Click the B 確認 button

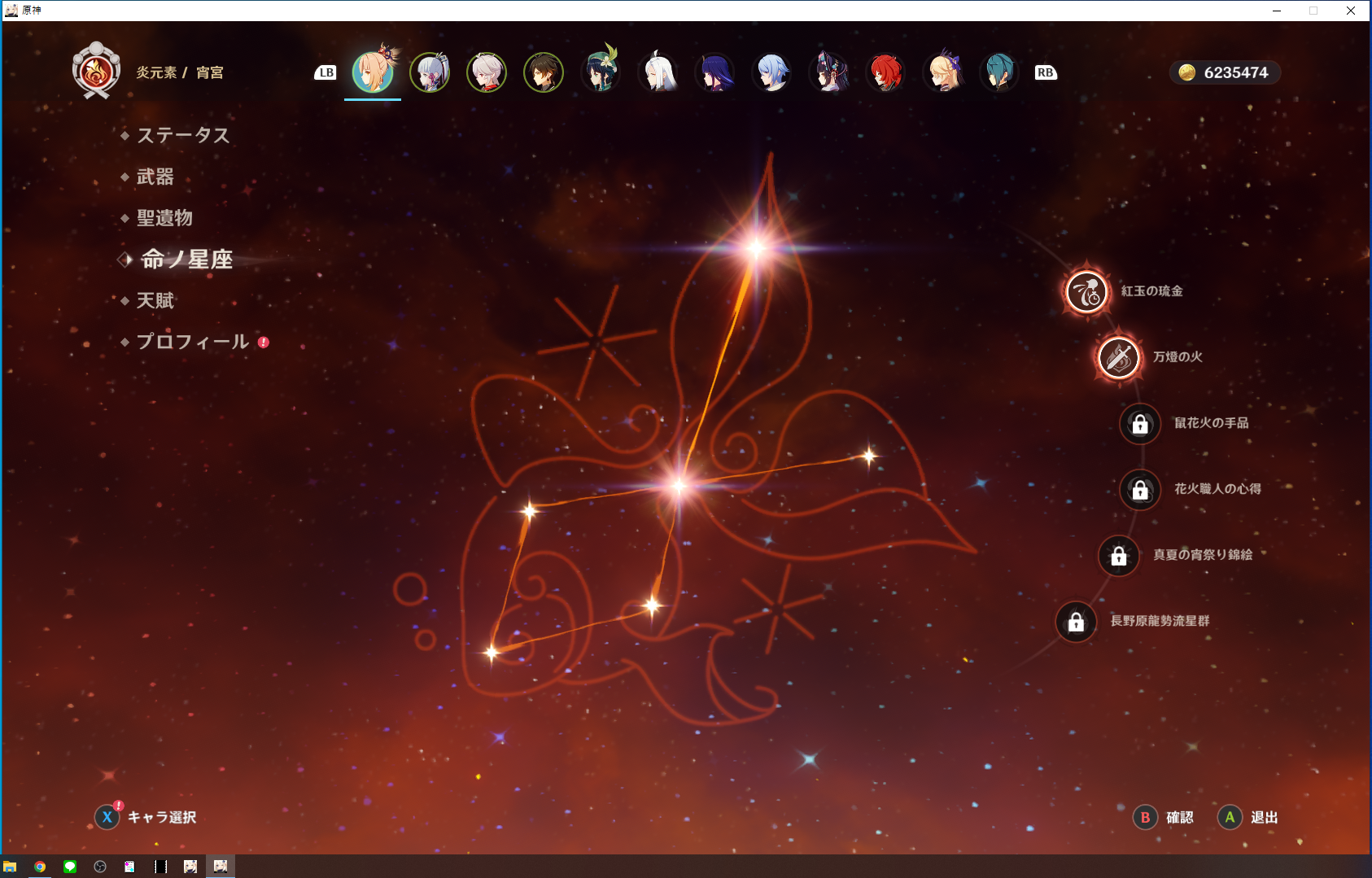click(1164, 817)
